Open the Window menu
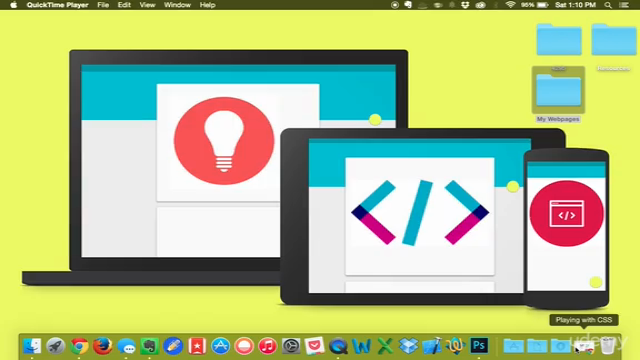Image resolution: width=640 pixels, height=360 pixels. coord(177,5)
